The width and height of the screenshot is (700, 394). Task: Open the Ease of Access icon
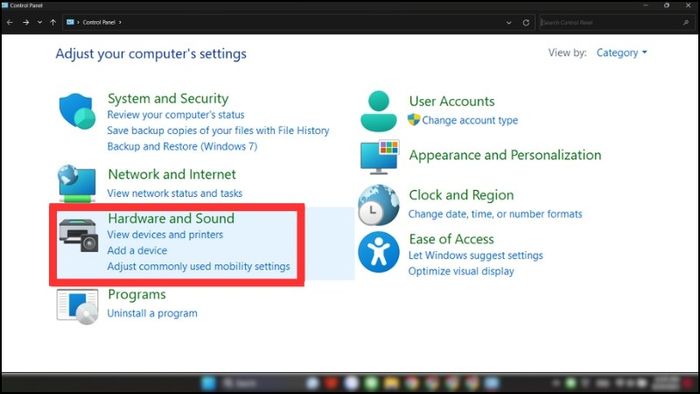pos(379,252)
